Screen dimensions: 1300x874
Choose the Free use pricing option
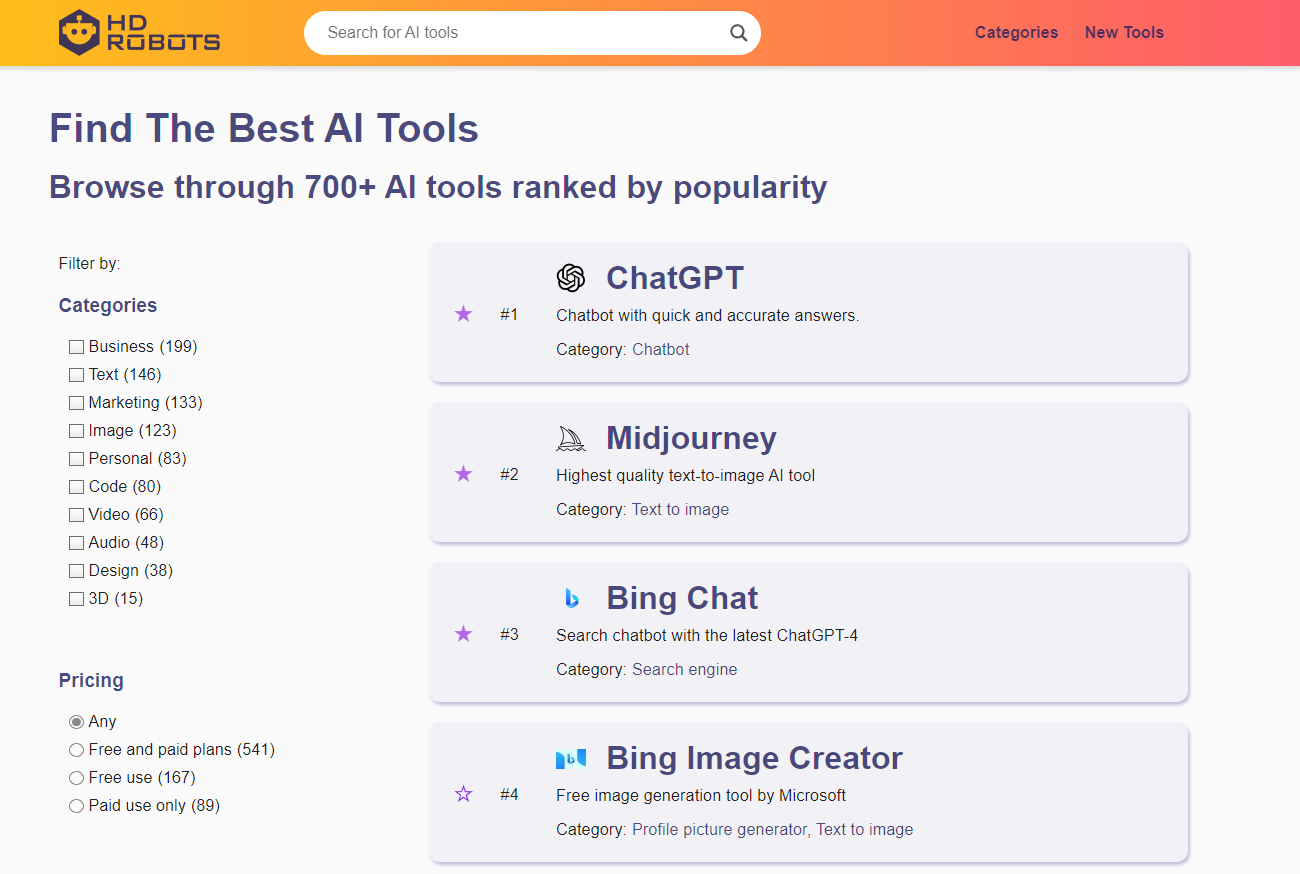click(76, 778)
